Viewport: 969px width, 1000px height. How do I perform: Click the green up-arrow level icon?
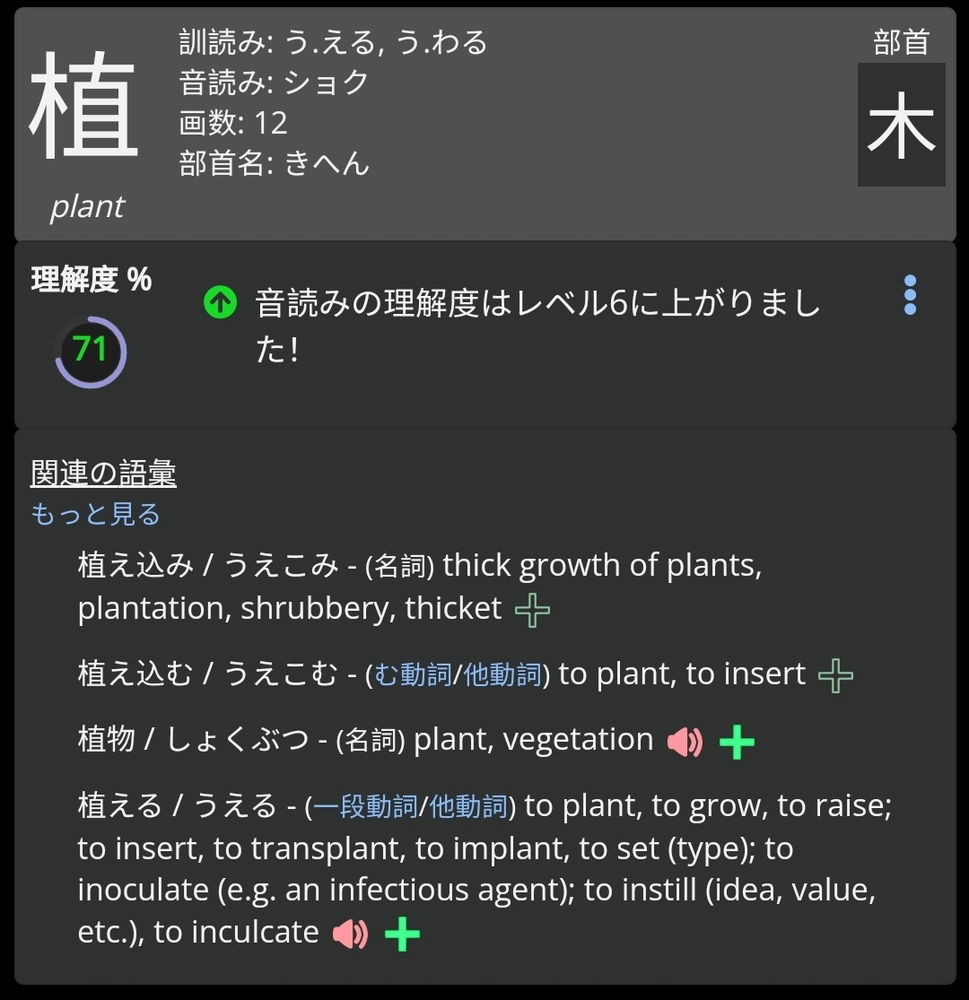click(220, 302)
